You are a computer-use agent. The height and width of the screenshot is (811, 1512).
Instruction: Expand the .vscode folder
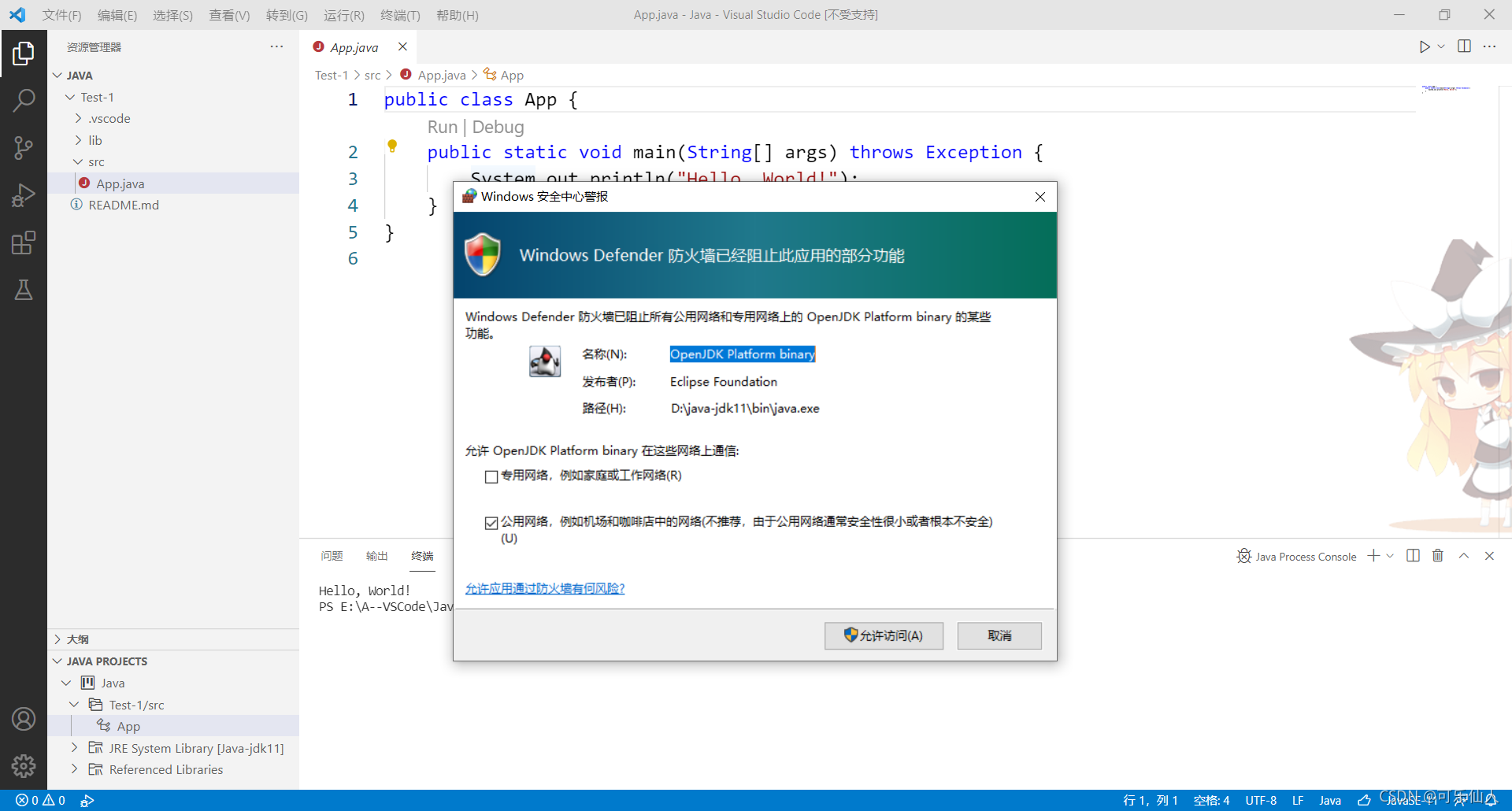click(x=78, y=118)
